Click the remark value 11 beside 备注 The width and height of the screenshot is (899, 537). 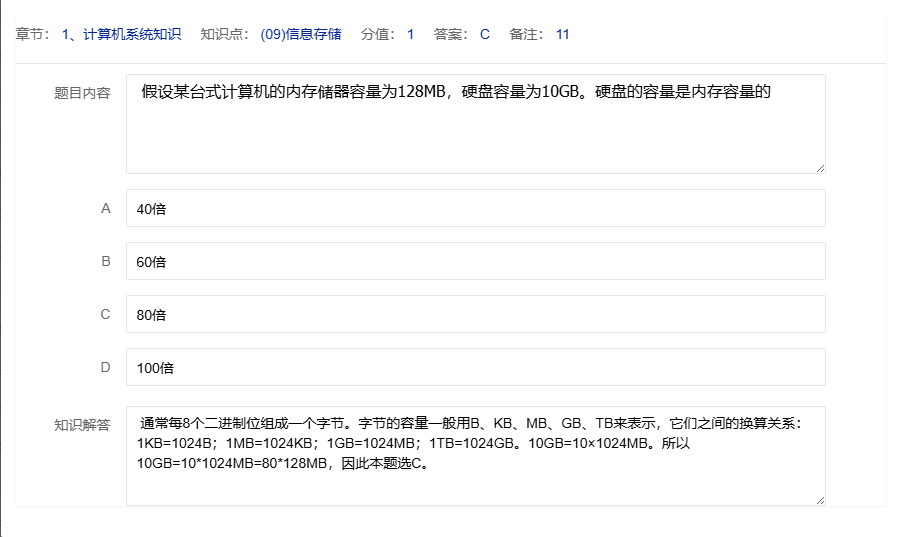(x=563, y=34)
